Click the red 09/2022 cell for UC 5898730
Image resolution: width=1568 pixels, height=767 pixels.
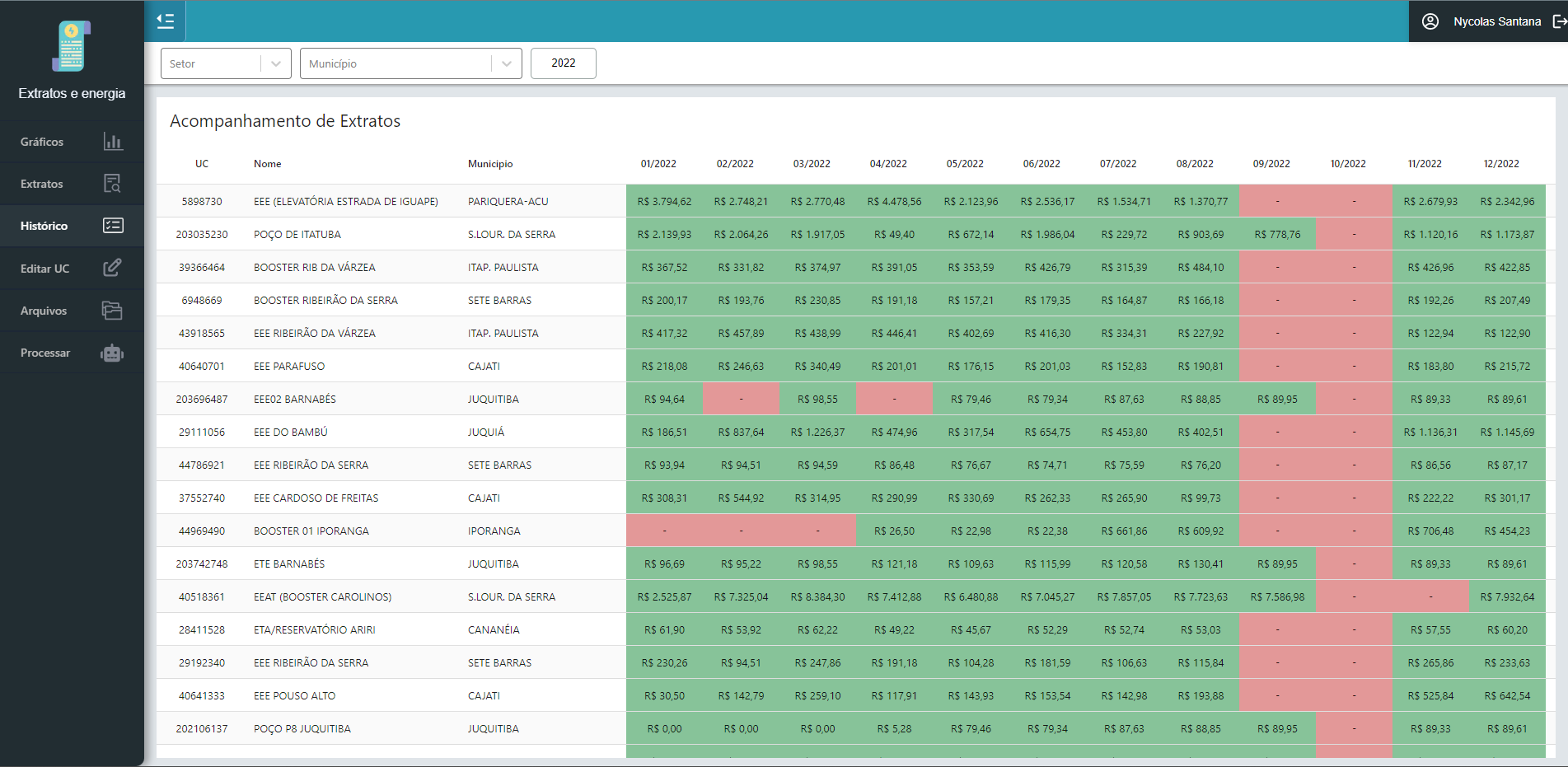tap(1277, 201)
